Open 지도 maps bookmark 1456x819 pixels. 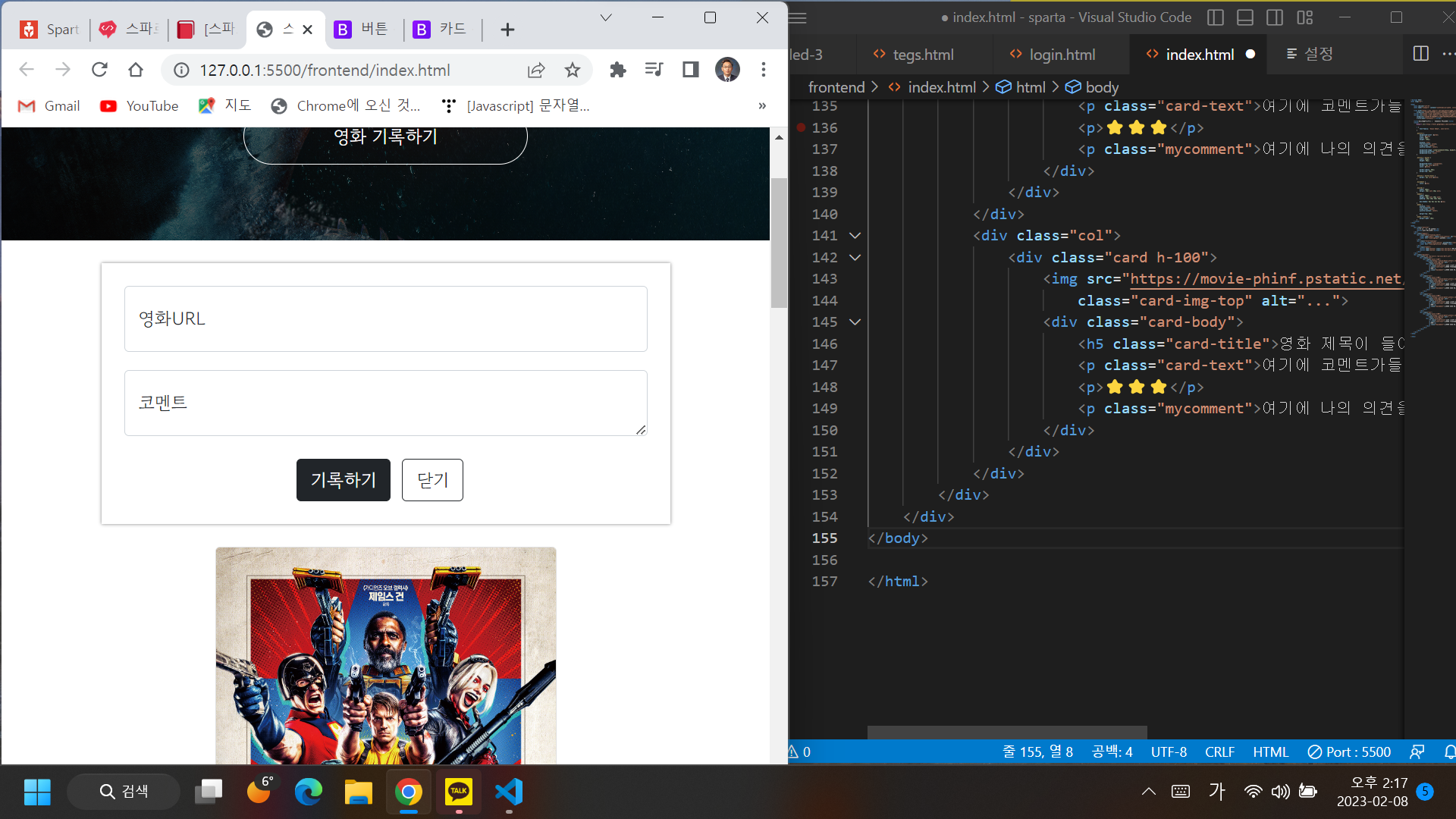(x=224, y=106)
